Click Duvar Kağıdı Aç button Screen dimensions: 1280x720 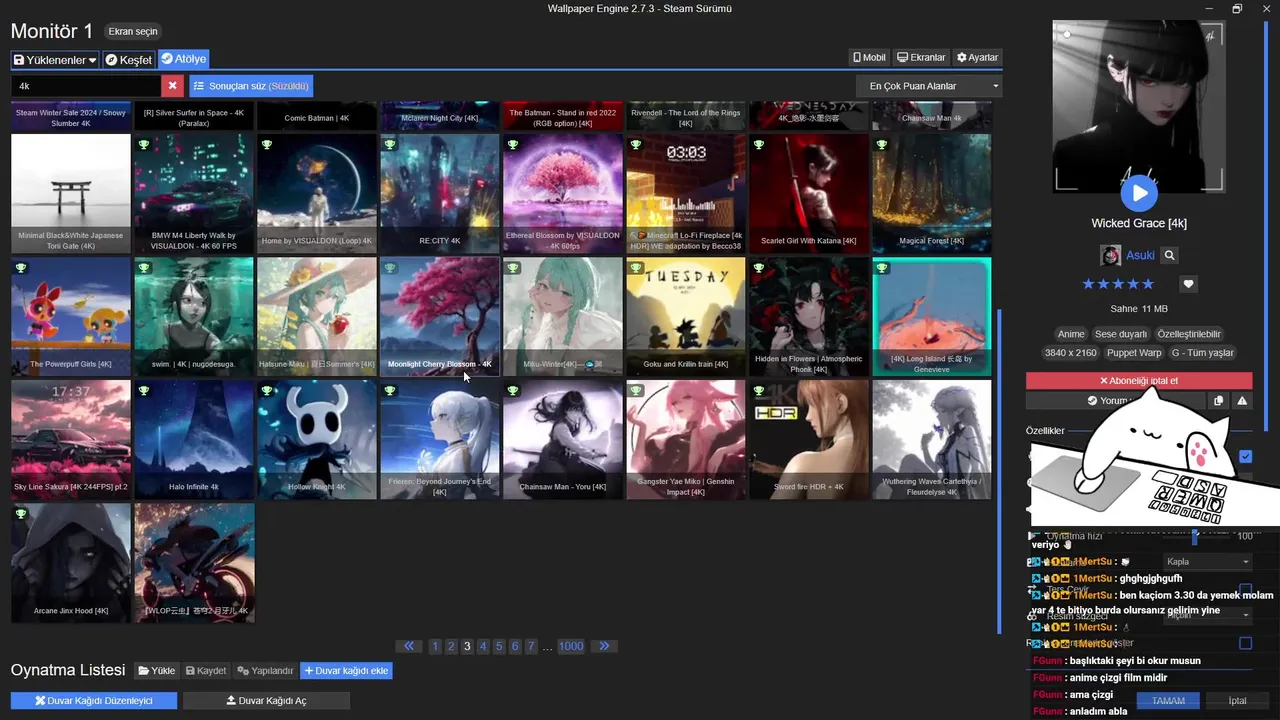click(266, 701)
